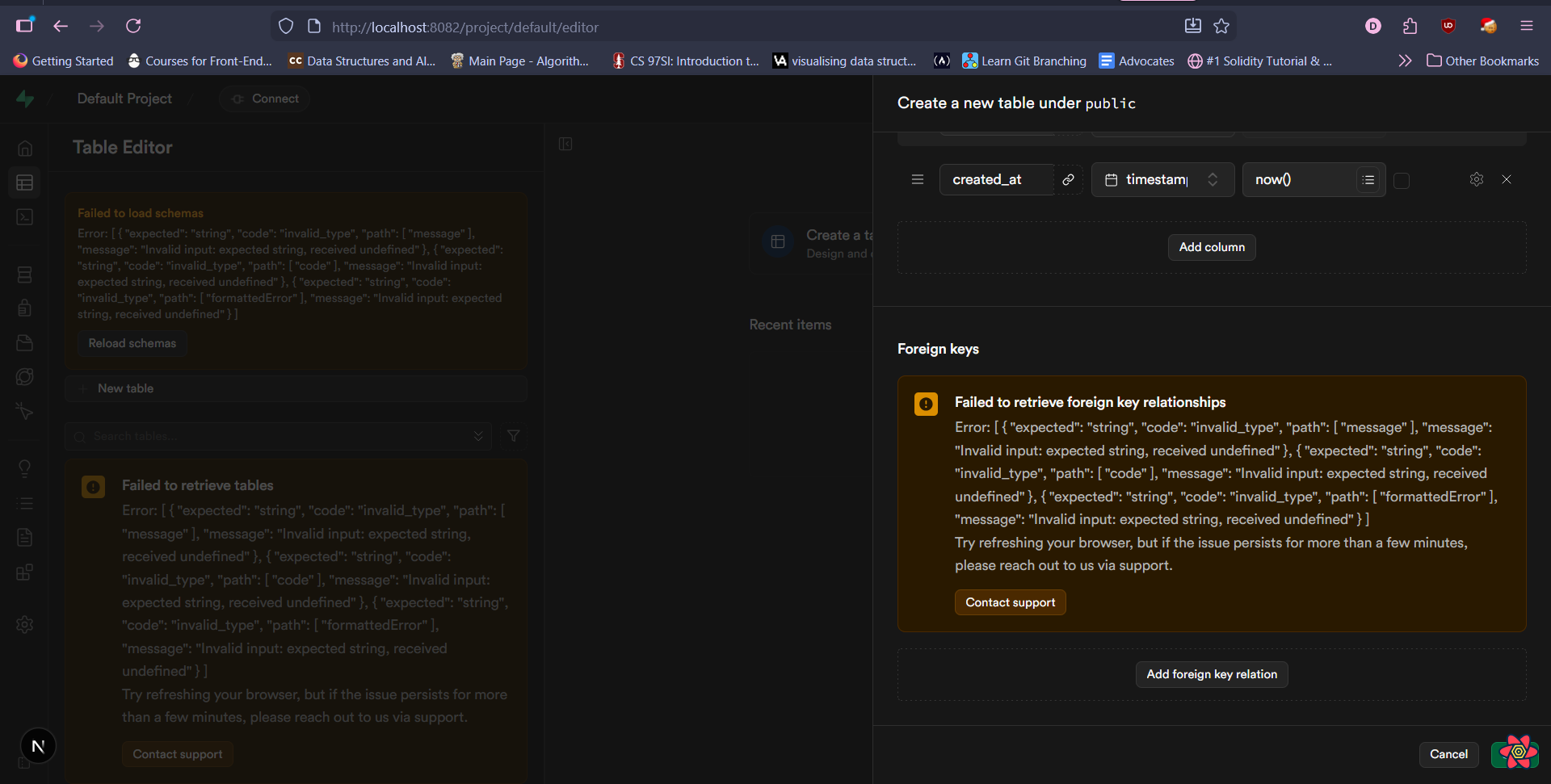This screenshot has width=1551, height=784.
Task: Open the default value suggestions list icon
Action: pyautogui.click(x=1368, y=179)
